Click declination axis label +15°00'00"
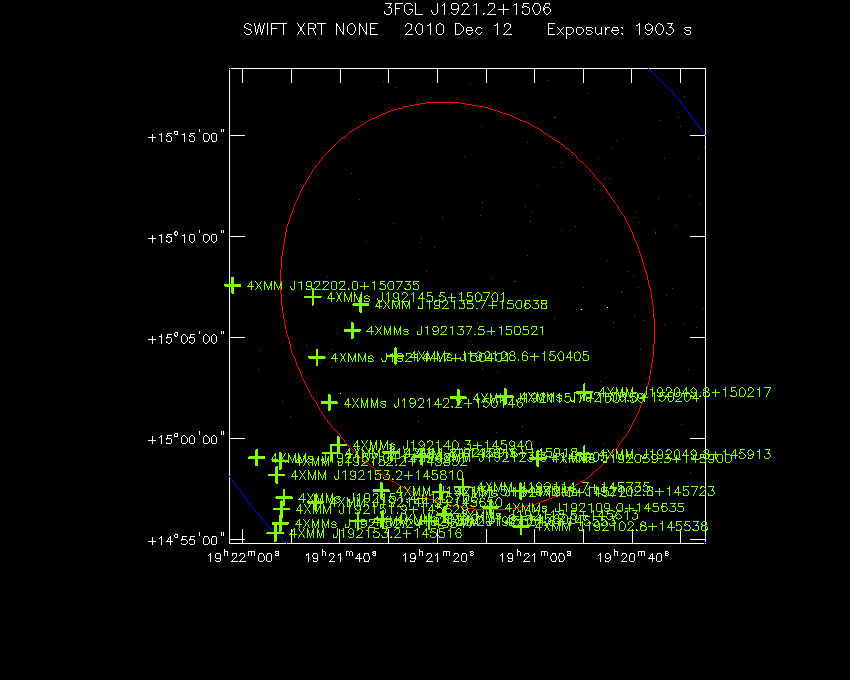 click(186, 439)
